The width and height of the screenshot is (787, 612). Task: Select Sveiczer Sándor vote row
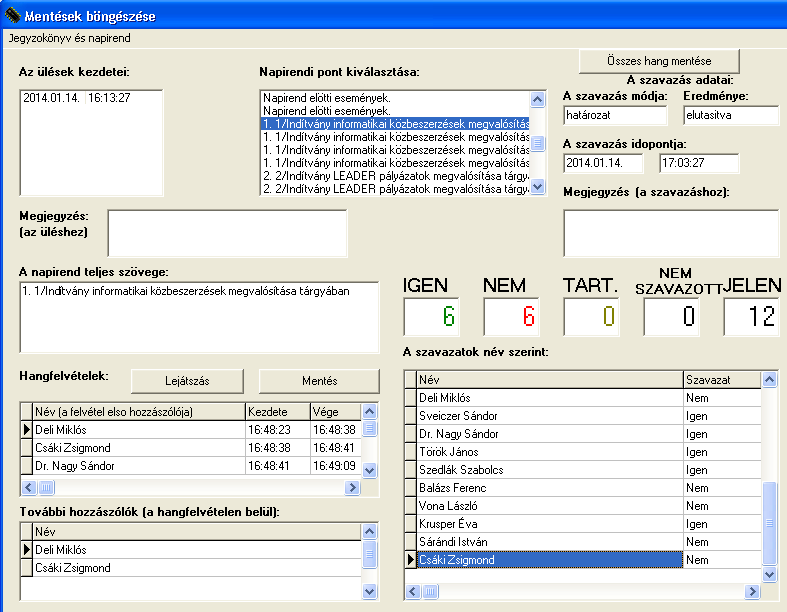(583, 416)
